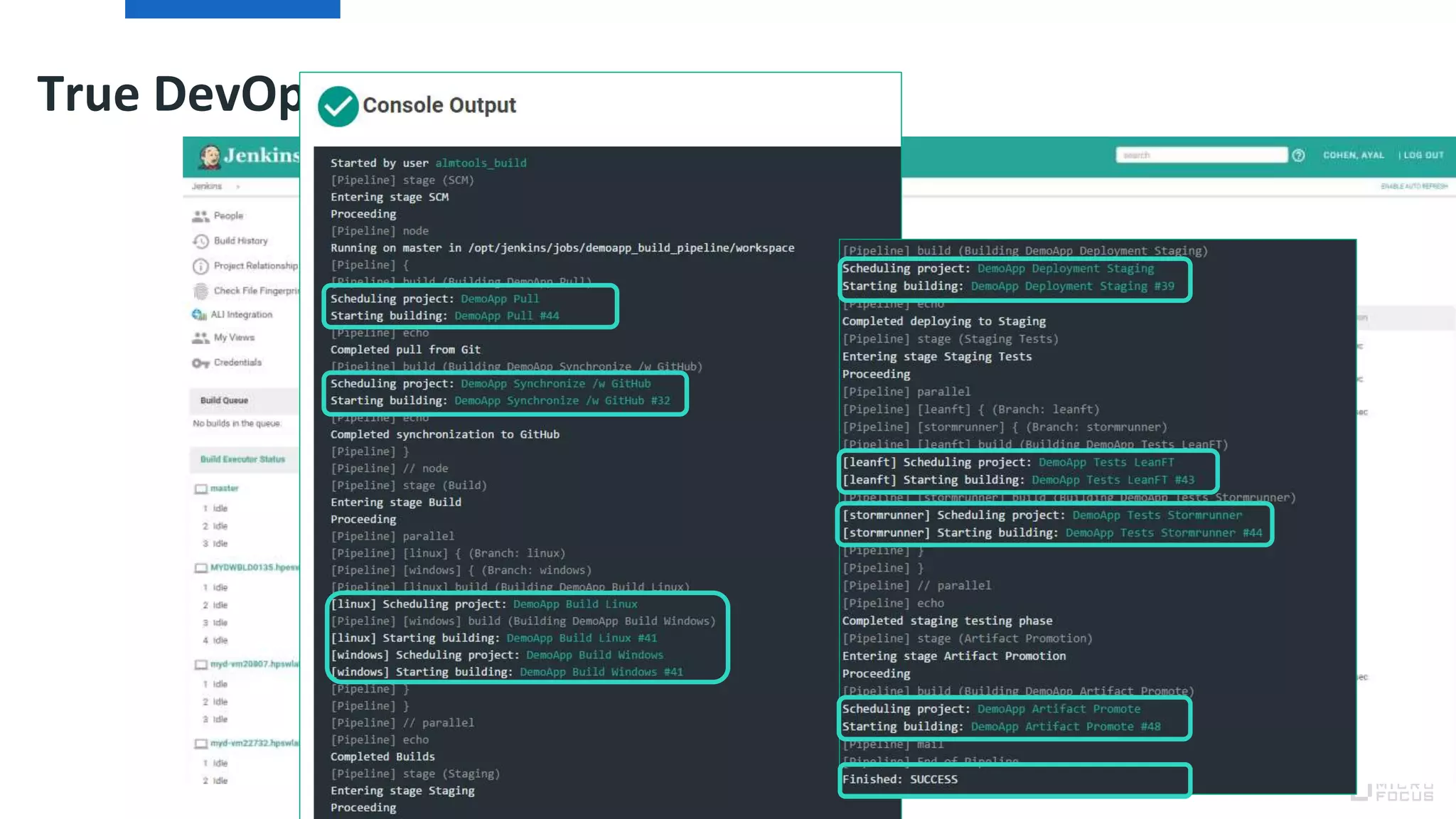Click the Jenkins breadcrumb link

207,186
